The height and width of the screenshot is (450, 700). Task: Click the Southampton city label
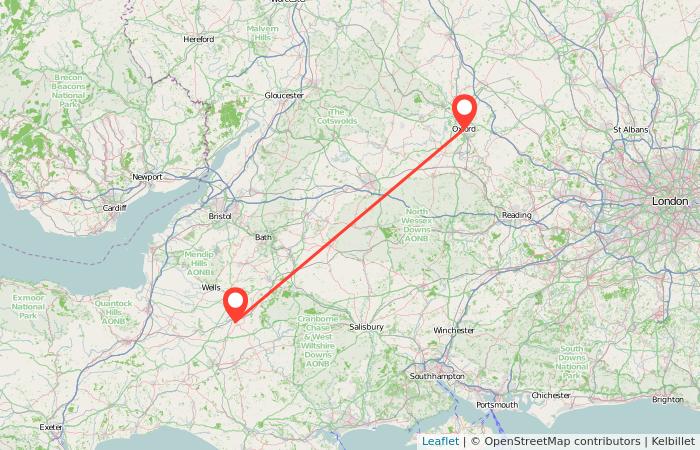[x=437, y=376]
